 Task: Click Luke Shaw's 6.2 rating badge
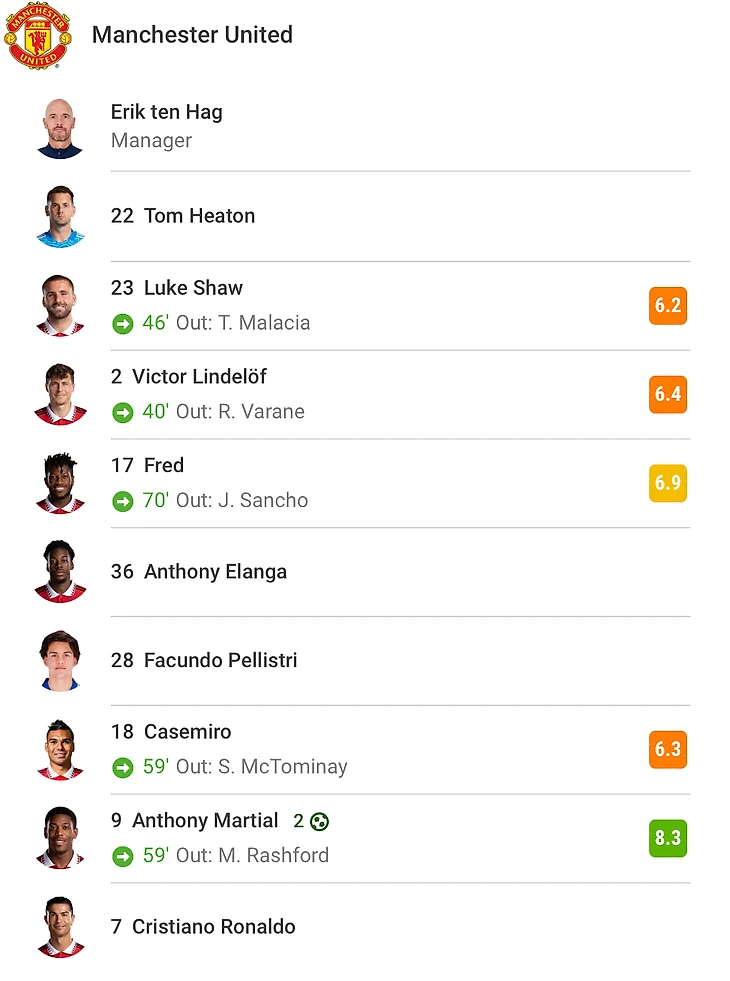coord(668,305)
